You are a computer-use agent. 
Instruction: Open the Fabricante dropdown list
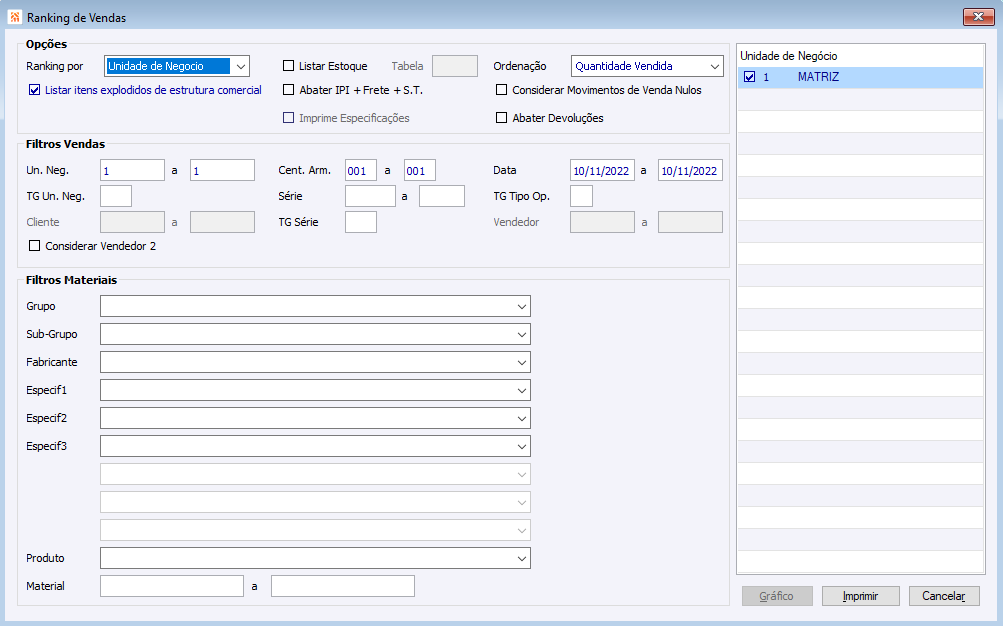522,363
